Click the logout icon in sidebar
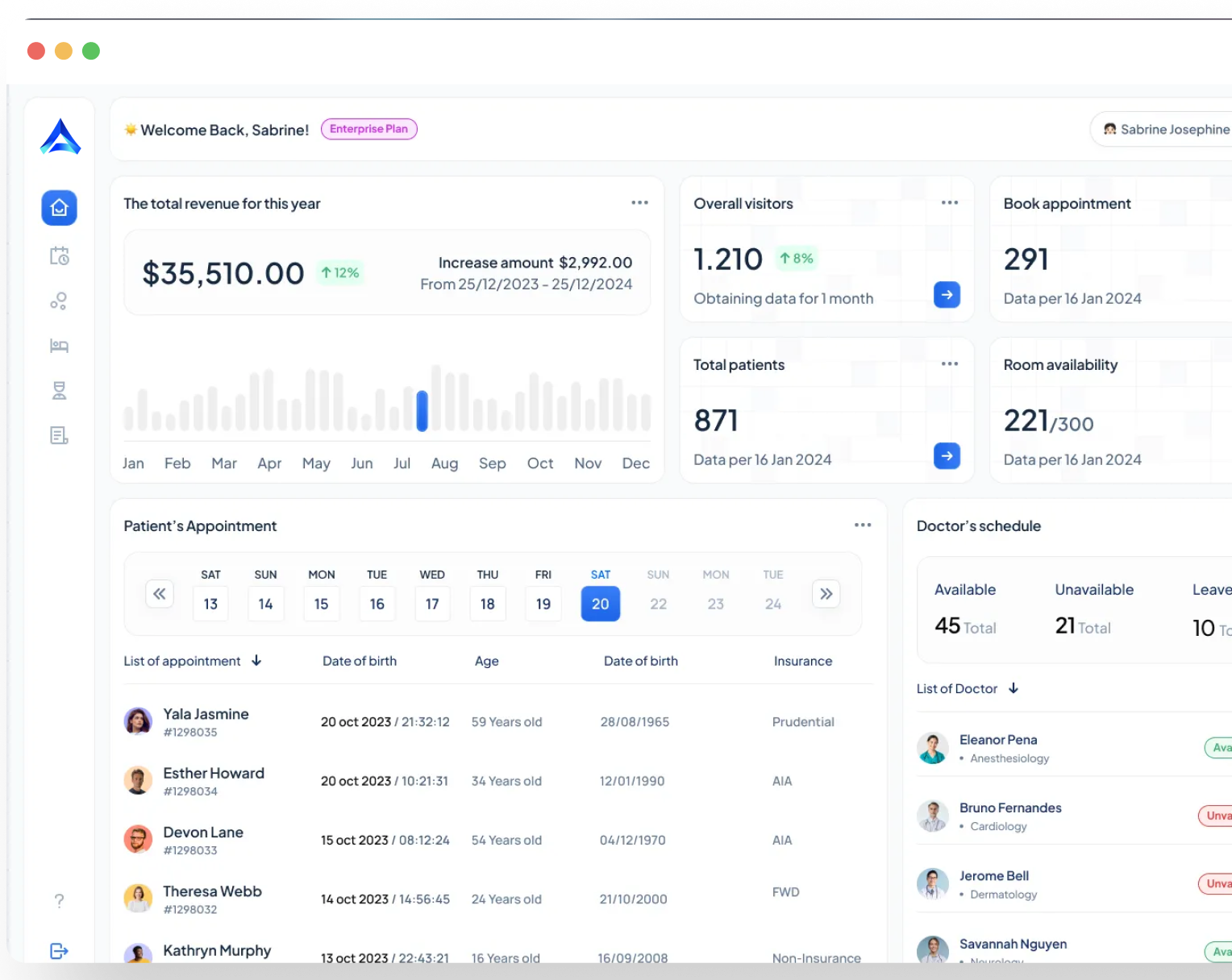1232x980 pixels. [59, 951]
